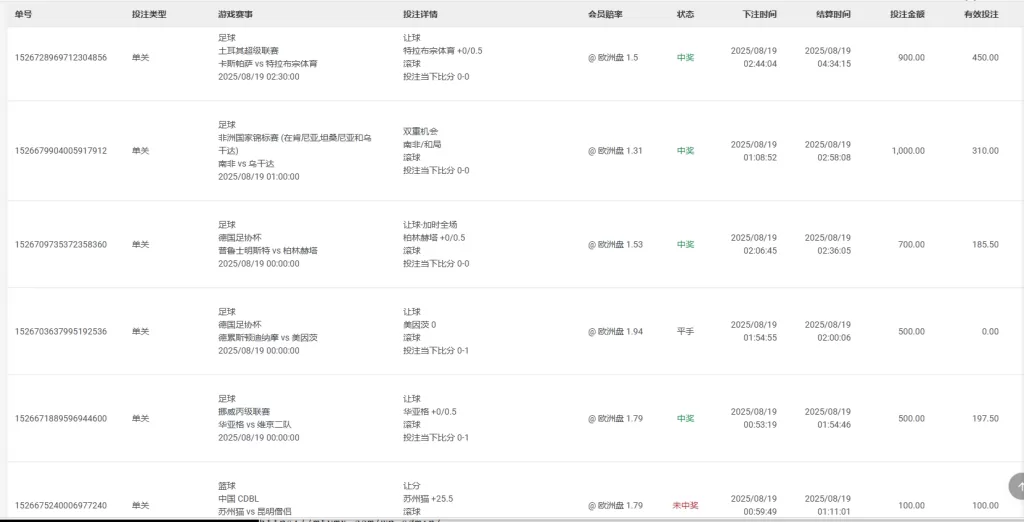Click match 普鲁士明斯特 vs 柏林赫塔
Screen dimensions: 1024x522
(x=268, y=251)
